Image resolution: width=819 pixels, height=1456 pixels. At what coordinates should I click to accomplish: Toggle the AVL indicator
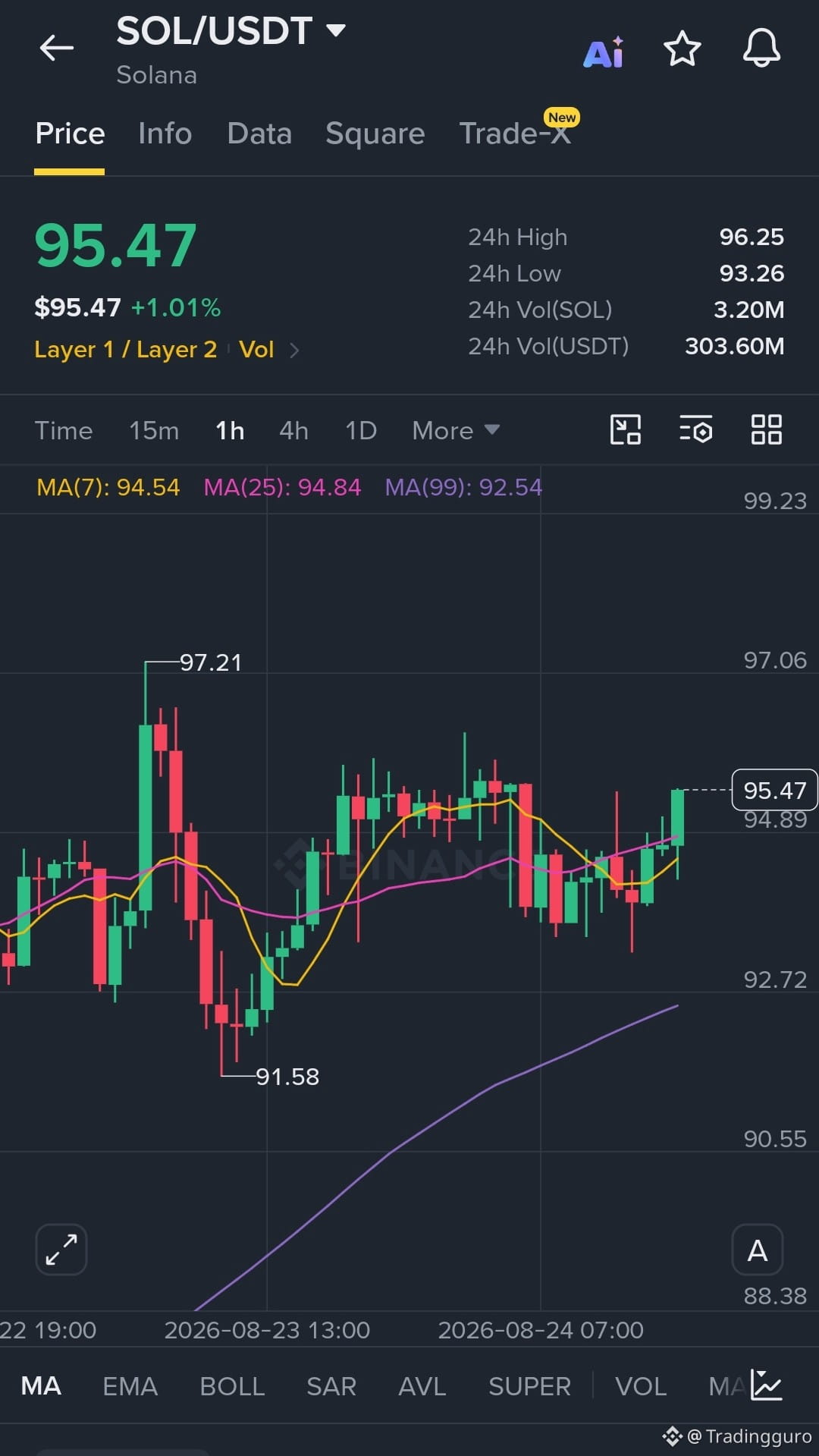tap(422, 1385)
